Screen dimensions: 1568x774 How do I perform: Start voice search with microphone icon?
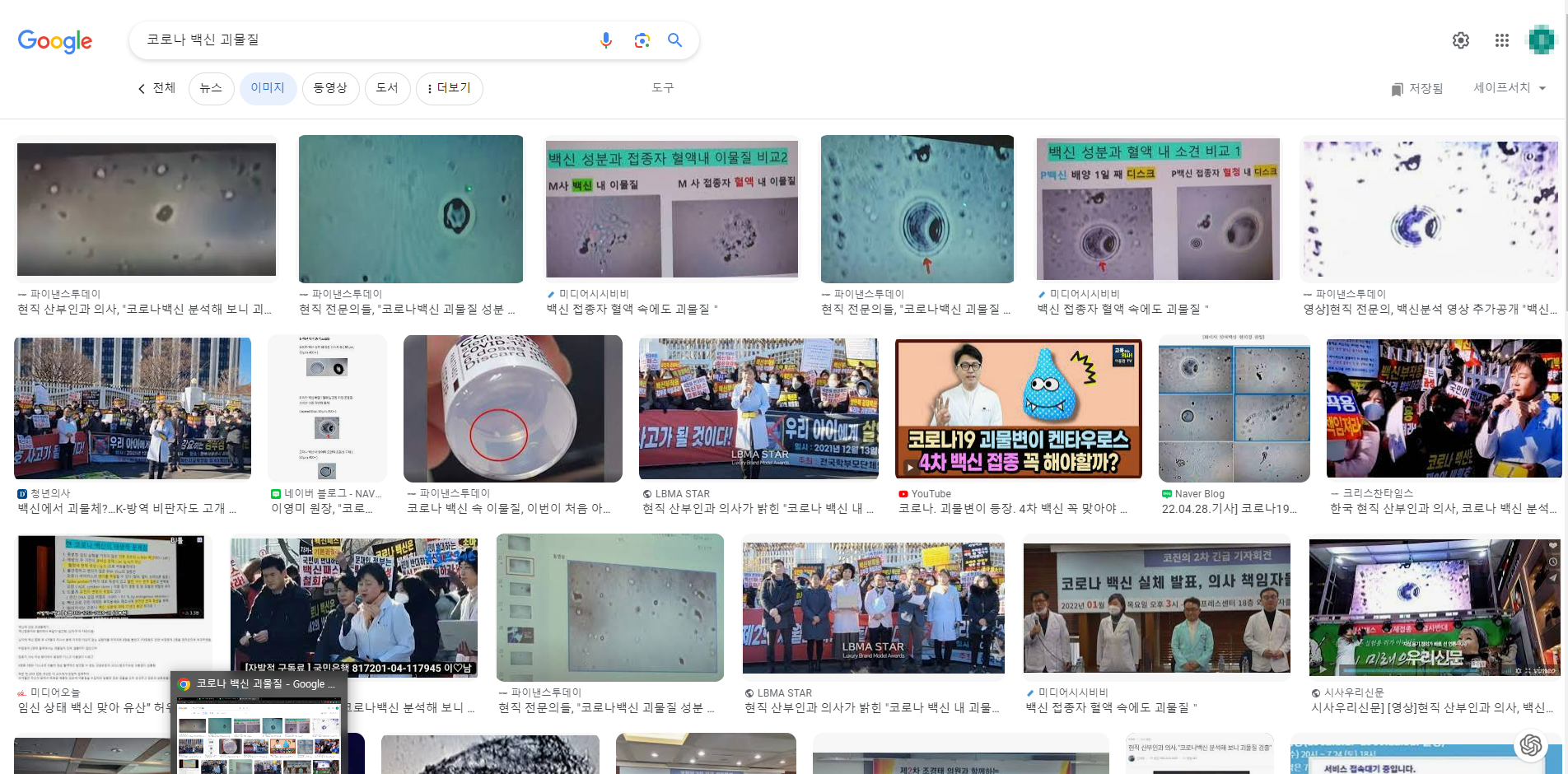tap(606, 40)
